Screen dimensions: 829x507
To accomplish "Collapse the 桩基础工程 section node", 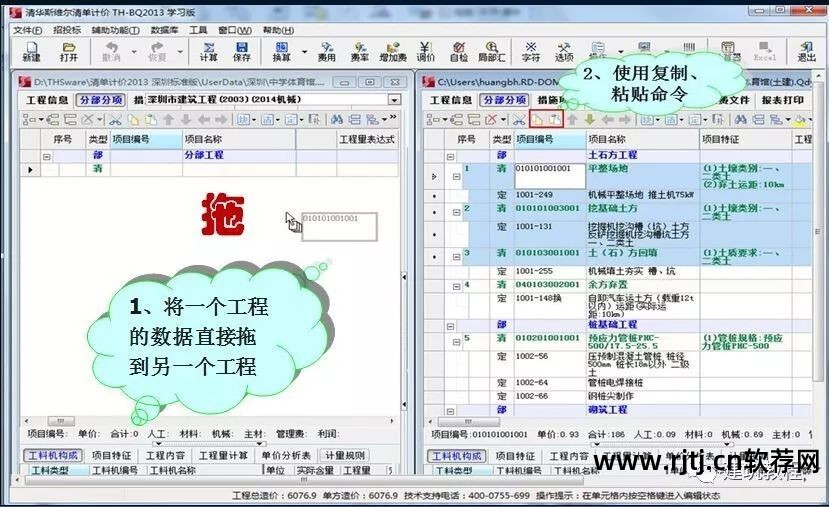I will (x=450, y=326).
